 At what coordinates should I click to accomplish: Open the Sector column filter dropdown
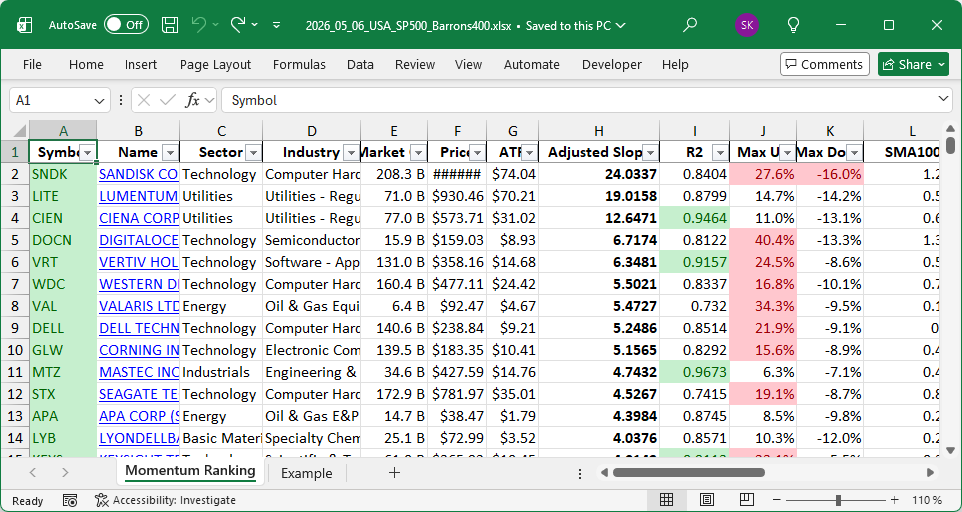[x=253, y=153]
